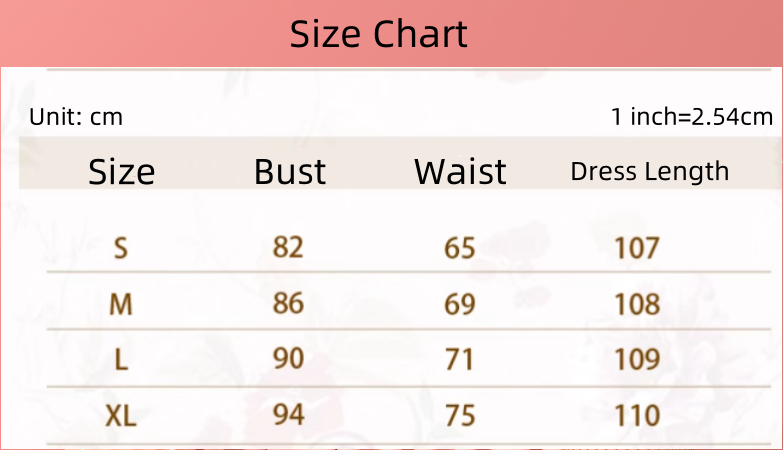Select bust value 82
Viewport: 783px width, 450px height.
[288, 246]
